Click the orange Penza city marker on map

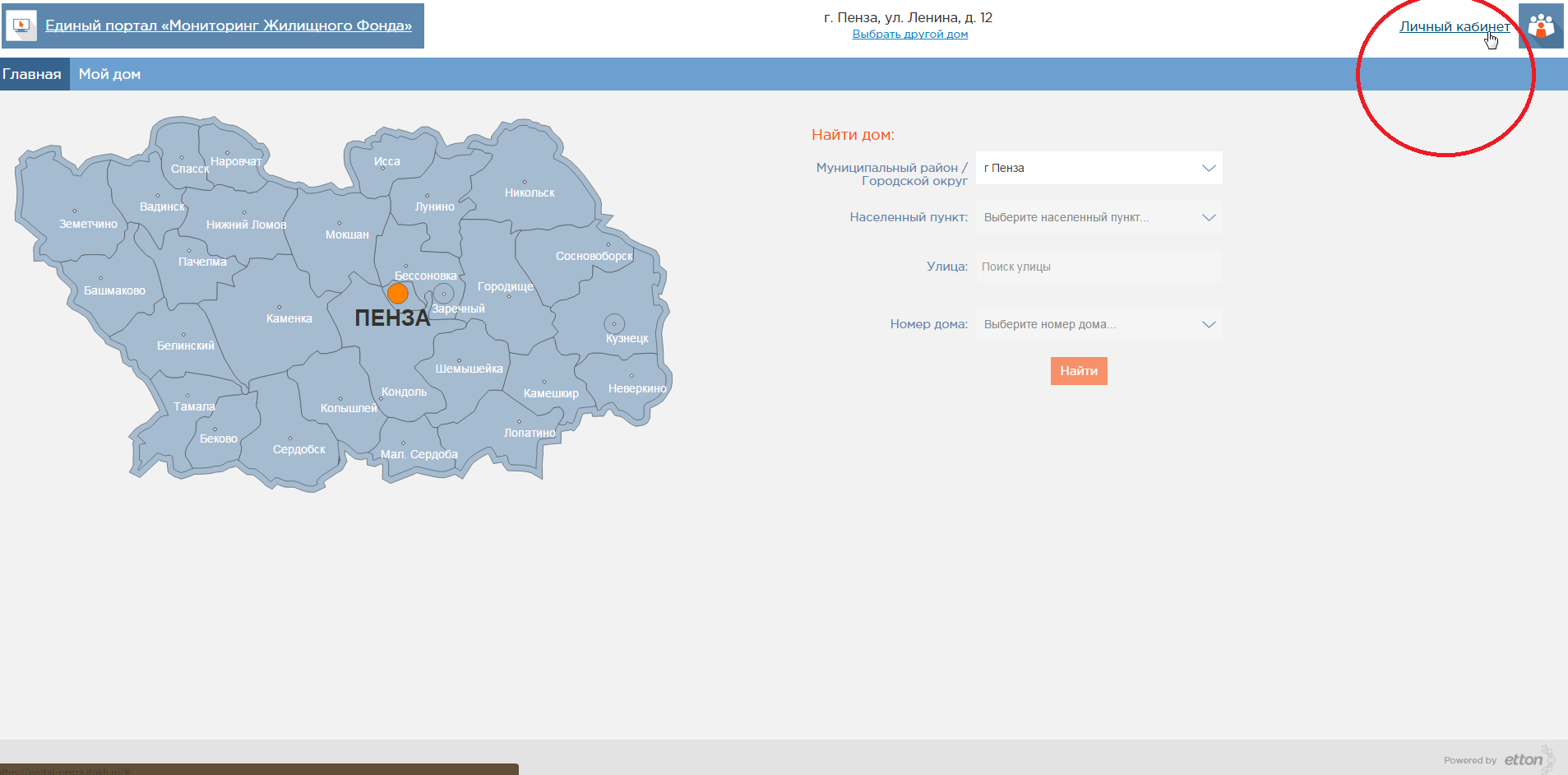pyautogui.click(x=398, y=294)
